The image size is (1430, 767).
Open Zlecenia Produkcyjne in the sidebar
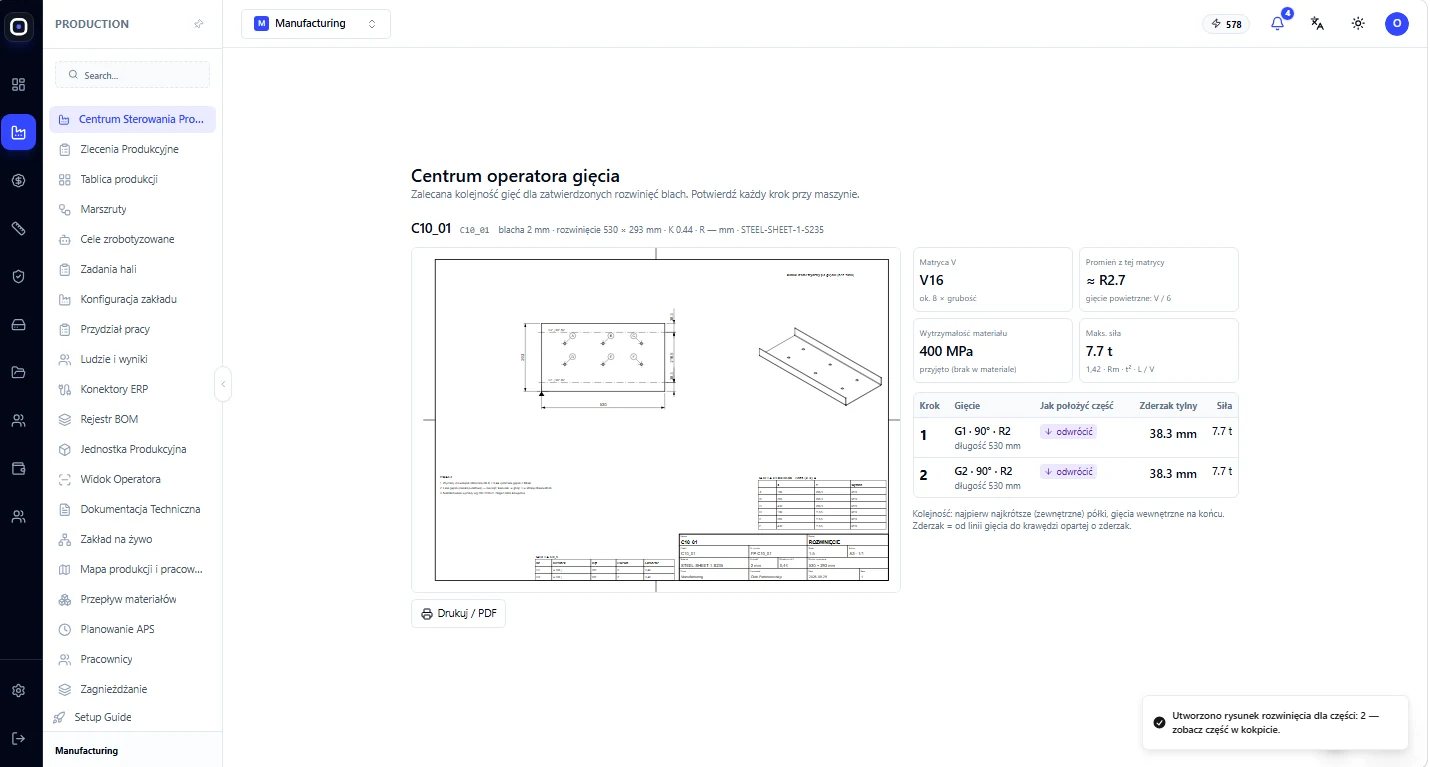pos(132,149)
